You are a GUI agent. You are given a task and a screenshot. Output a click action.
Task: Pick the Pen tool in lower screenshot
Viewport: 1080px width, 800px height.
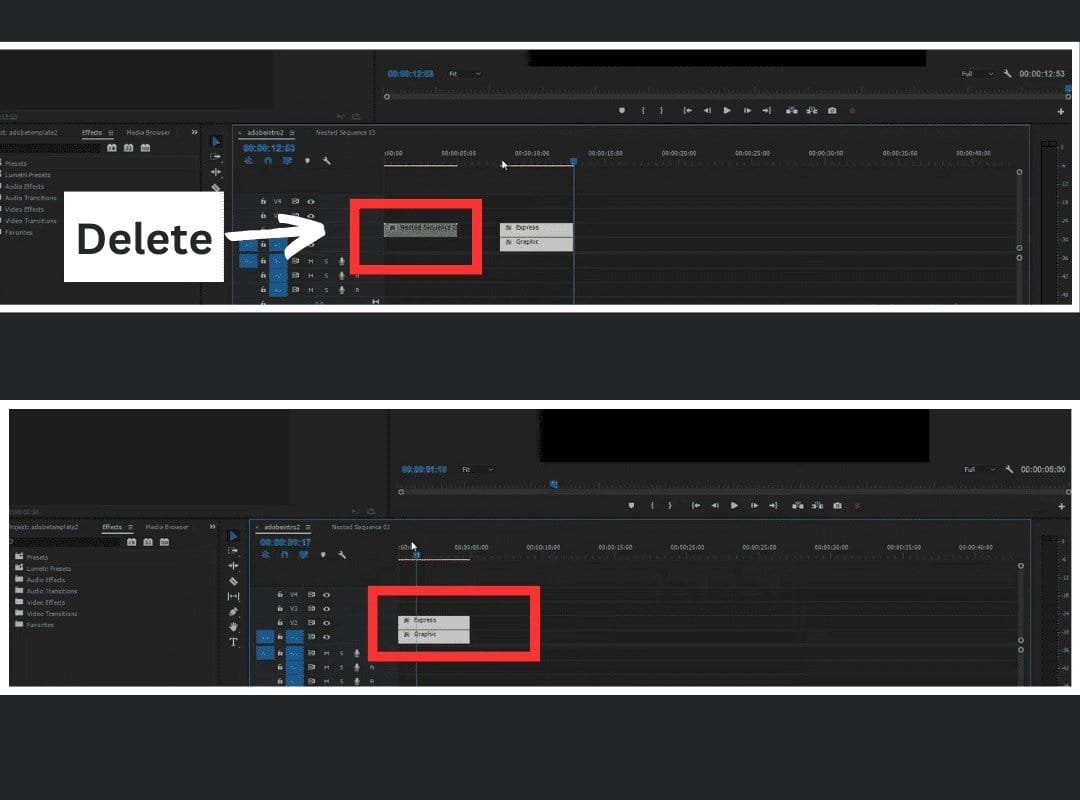click(x=233, y=611)
